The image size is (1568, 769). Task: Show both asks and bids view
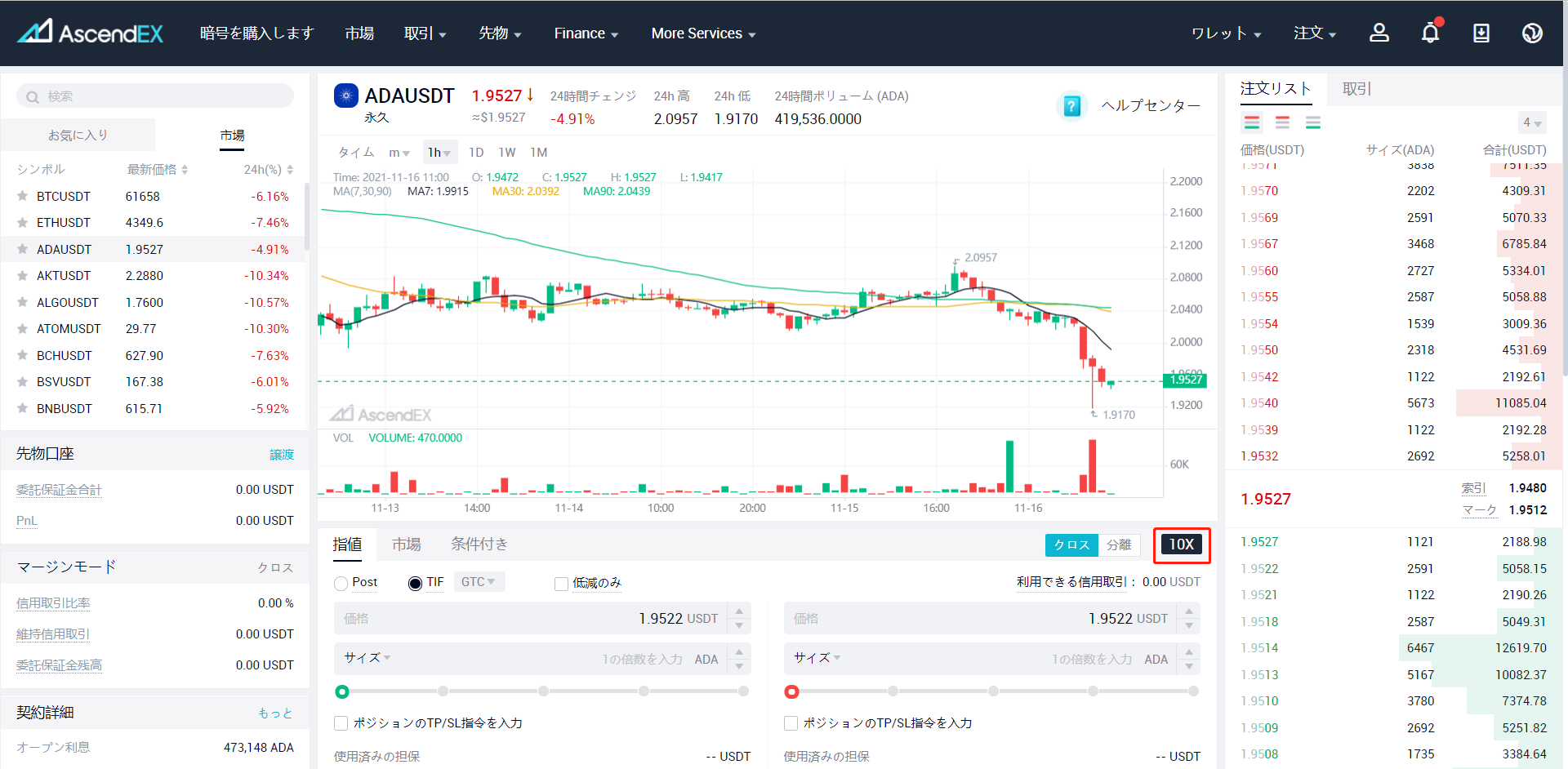point(1252,122)
